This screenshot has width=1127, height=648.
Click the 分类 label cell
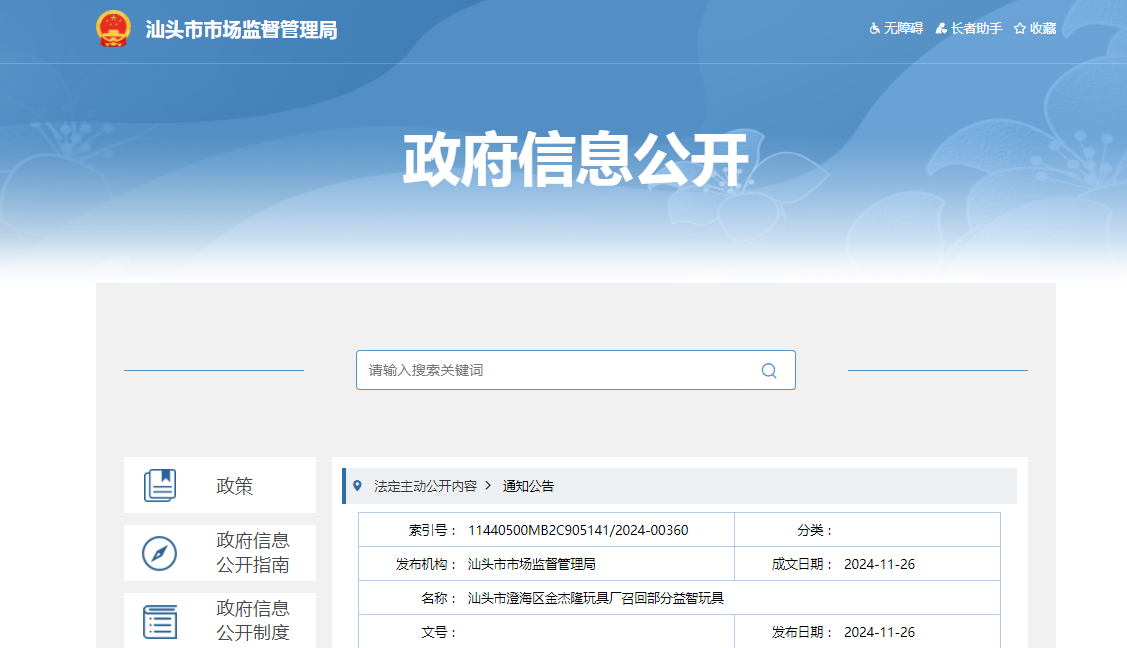pos(814,530)
